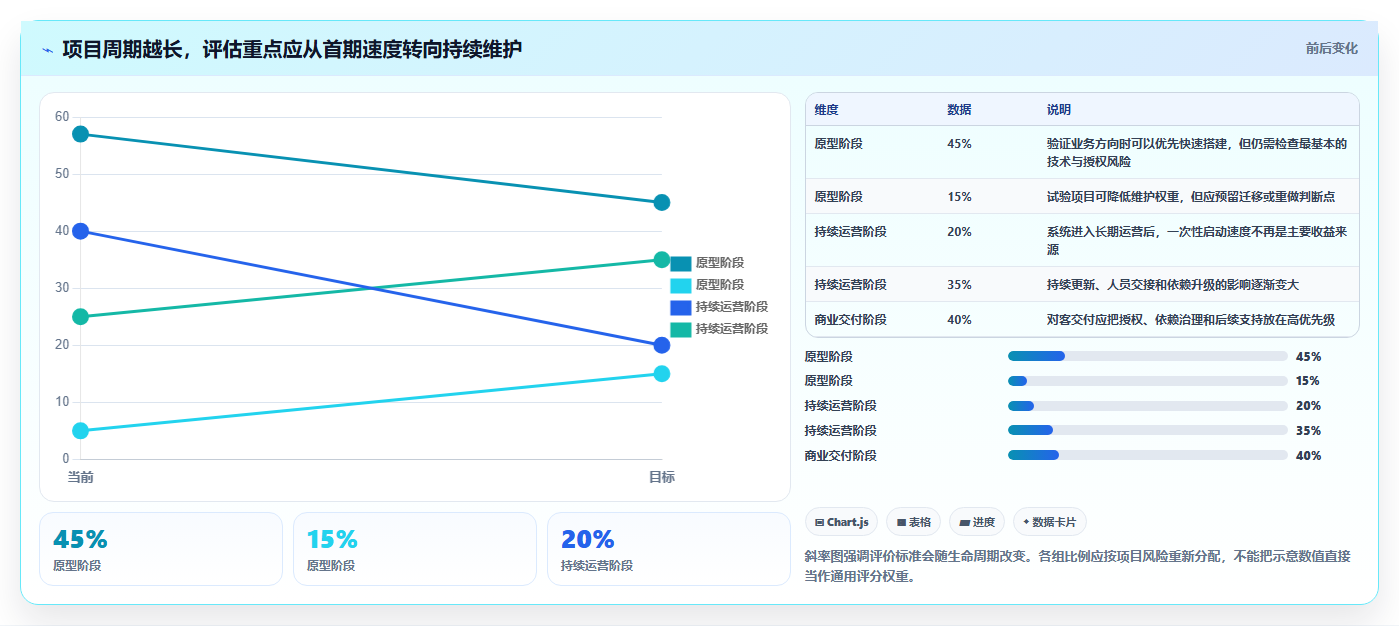The height and width of the screenshot is (626, 1399).
Task: Click the 30 y-axis tick label
Action: point(62,288)
